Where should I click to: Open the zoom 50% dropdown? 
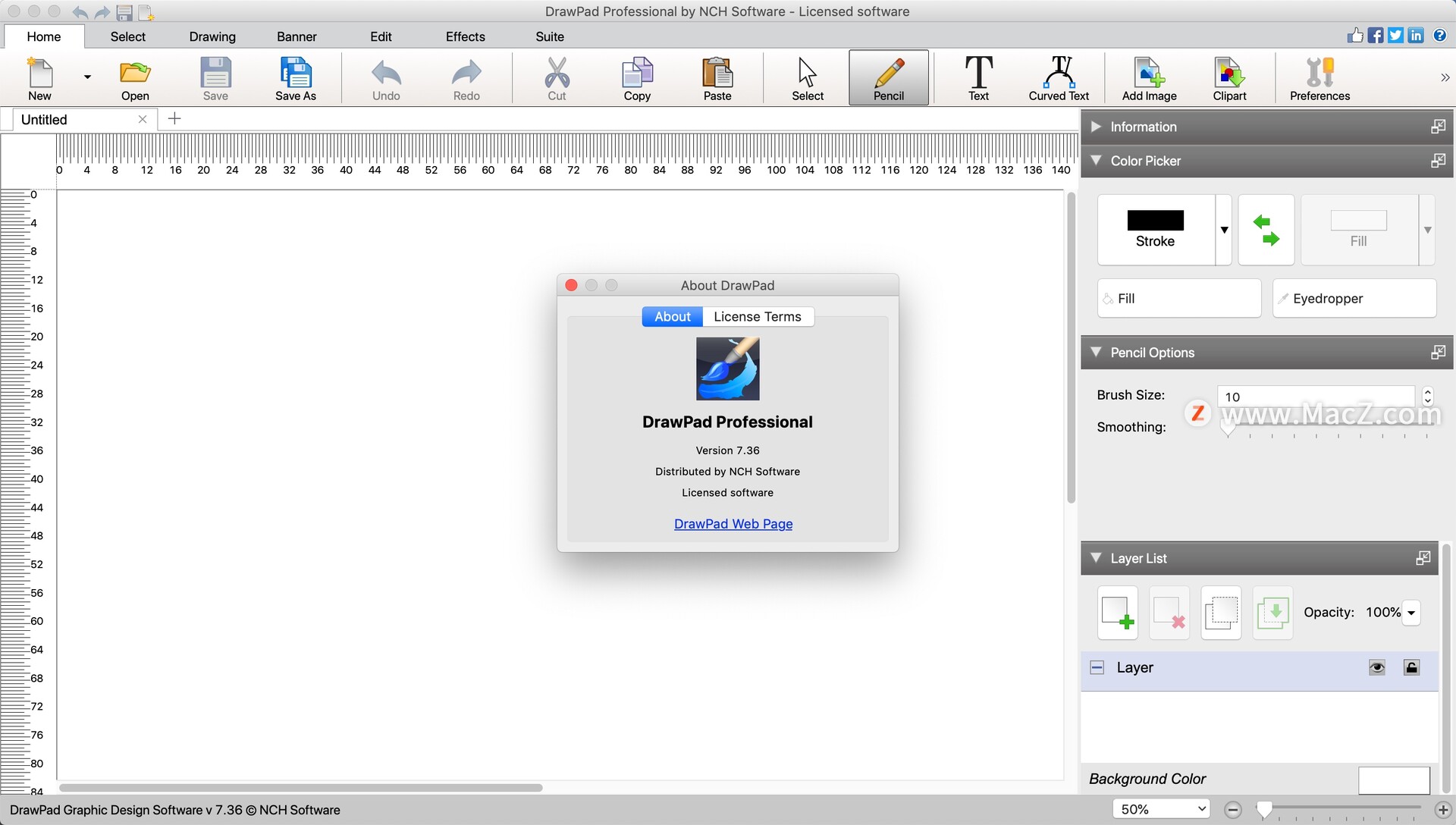click(1161, 809)
